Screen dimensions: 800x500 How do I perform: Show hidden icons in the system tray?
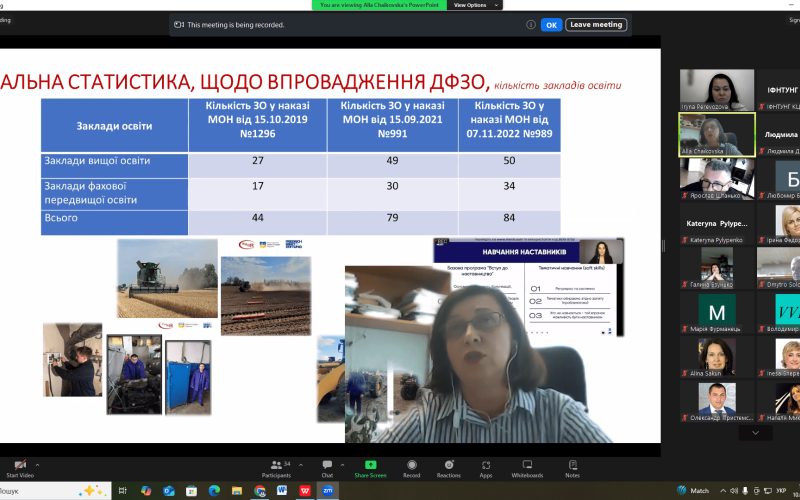pyautogui.click(x=723, y=491)
